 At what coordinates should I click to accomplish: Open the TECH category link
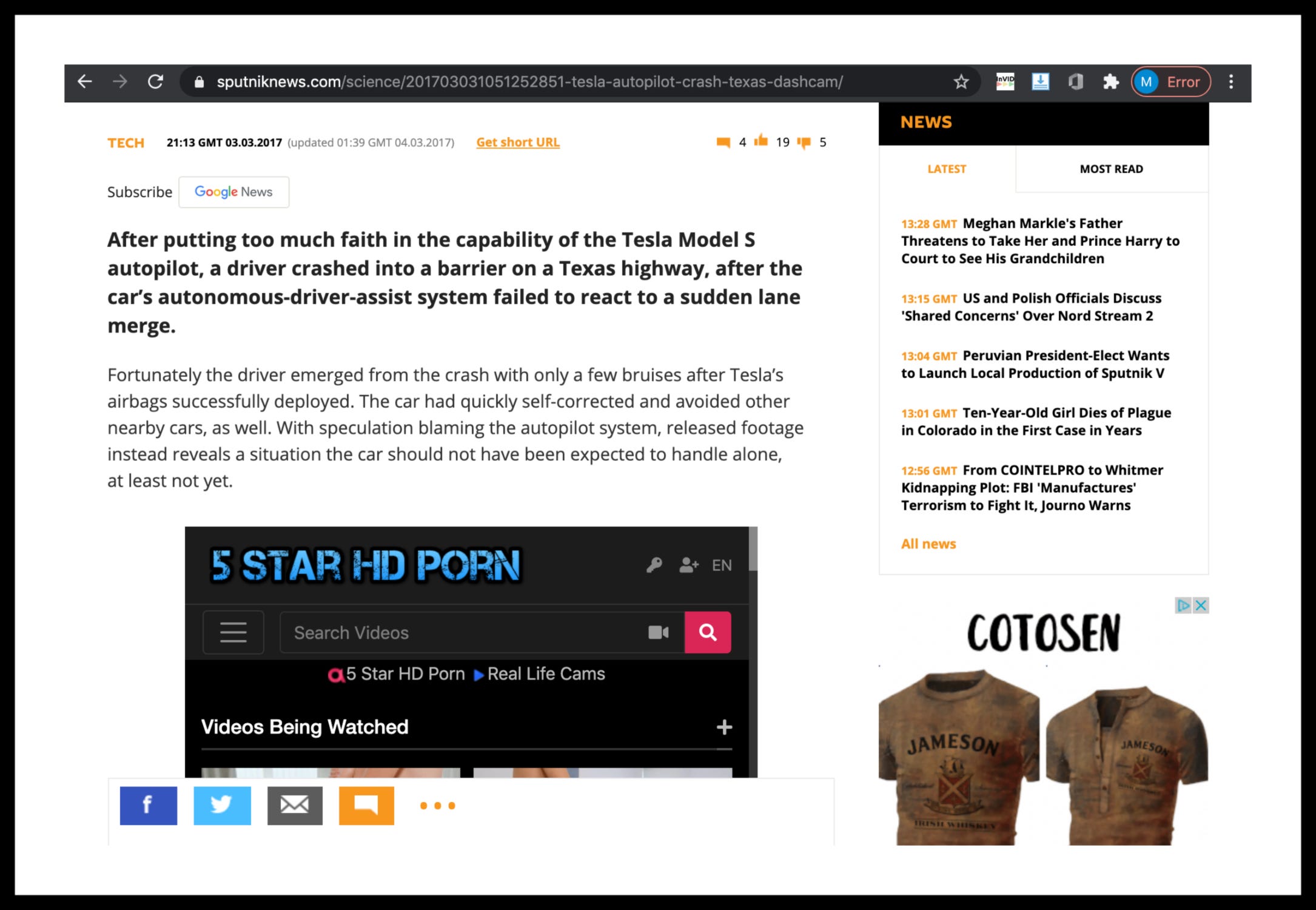click(126, 143)
